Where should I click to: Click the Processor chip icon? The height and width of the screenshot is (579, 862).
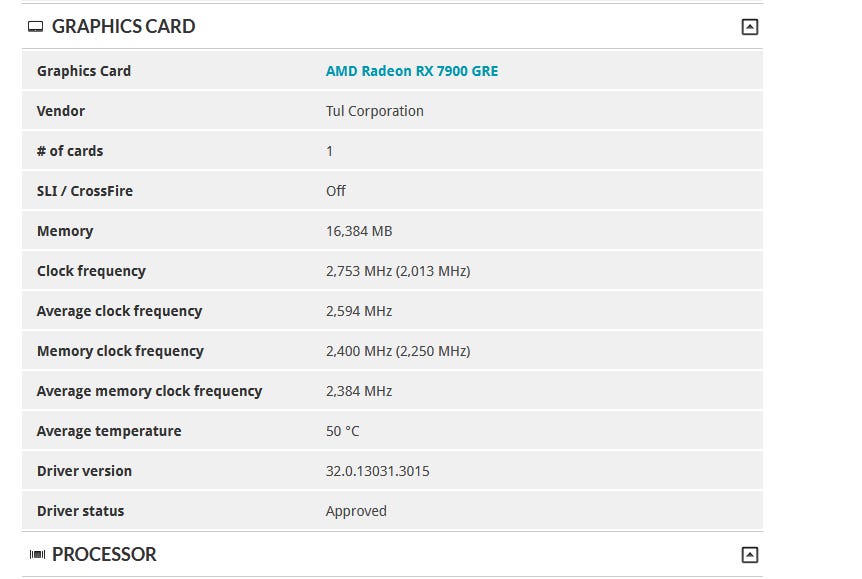coord(37,554)
